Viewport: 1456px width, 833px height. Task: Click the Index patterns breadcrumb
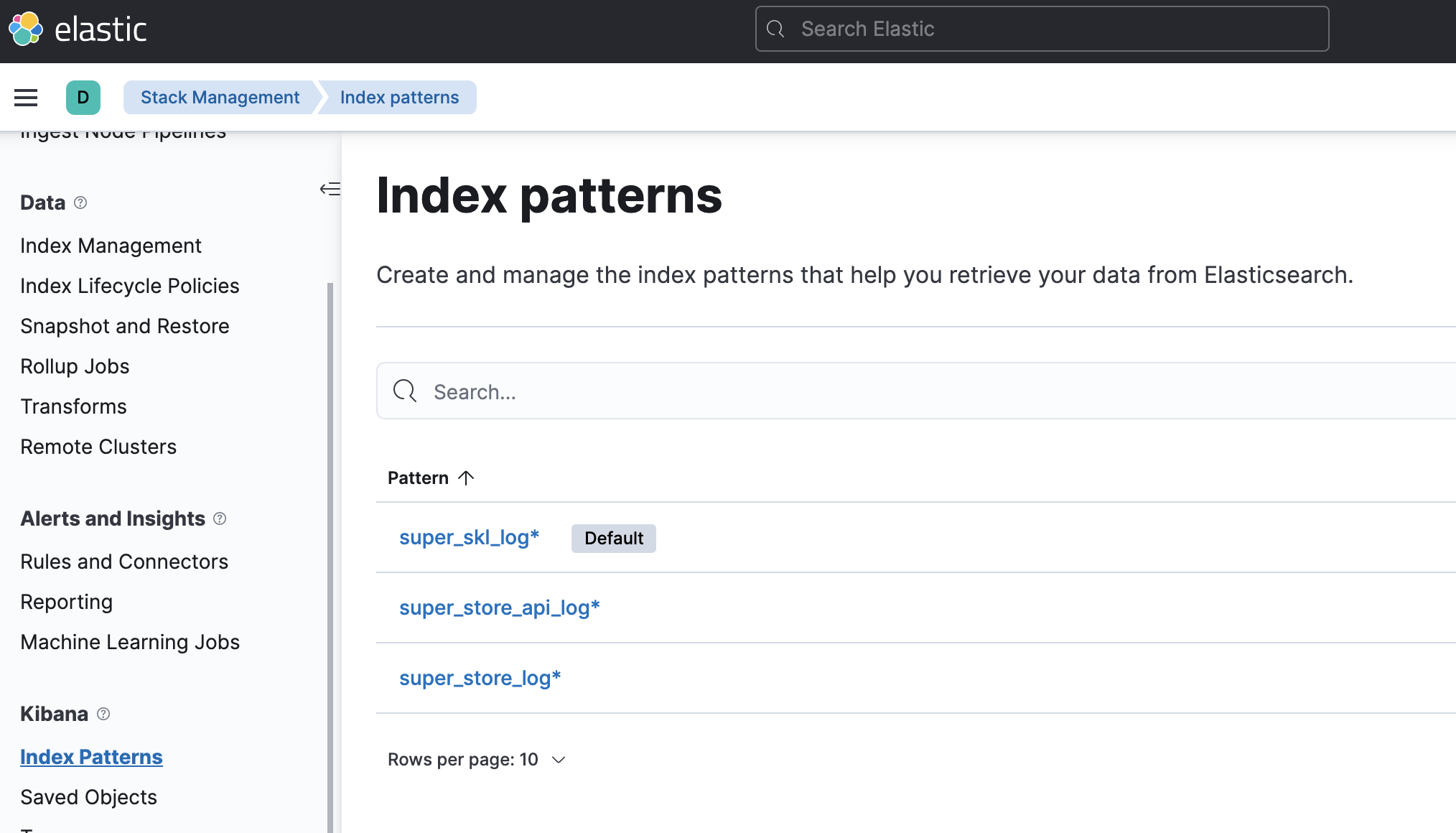click(x=399, y=98)
